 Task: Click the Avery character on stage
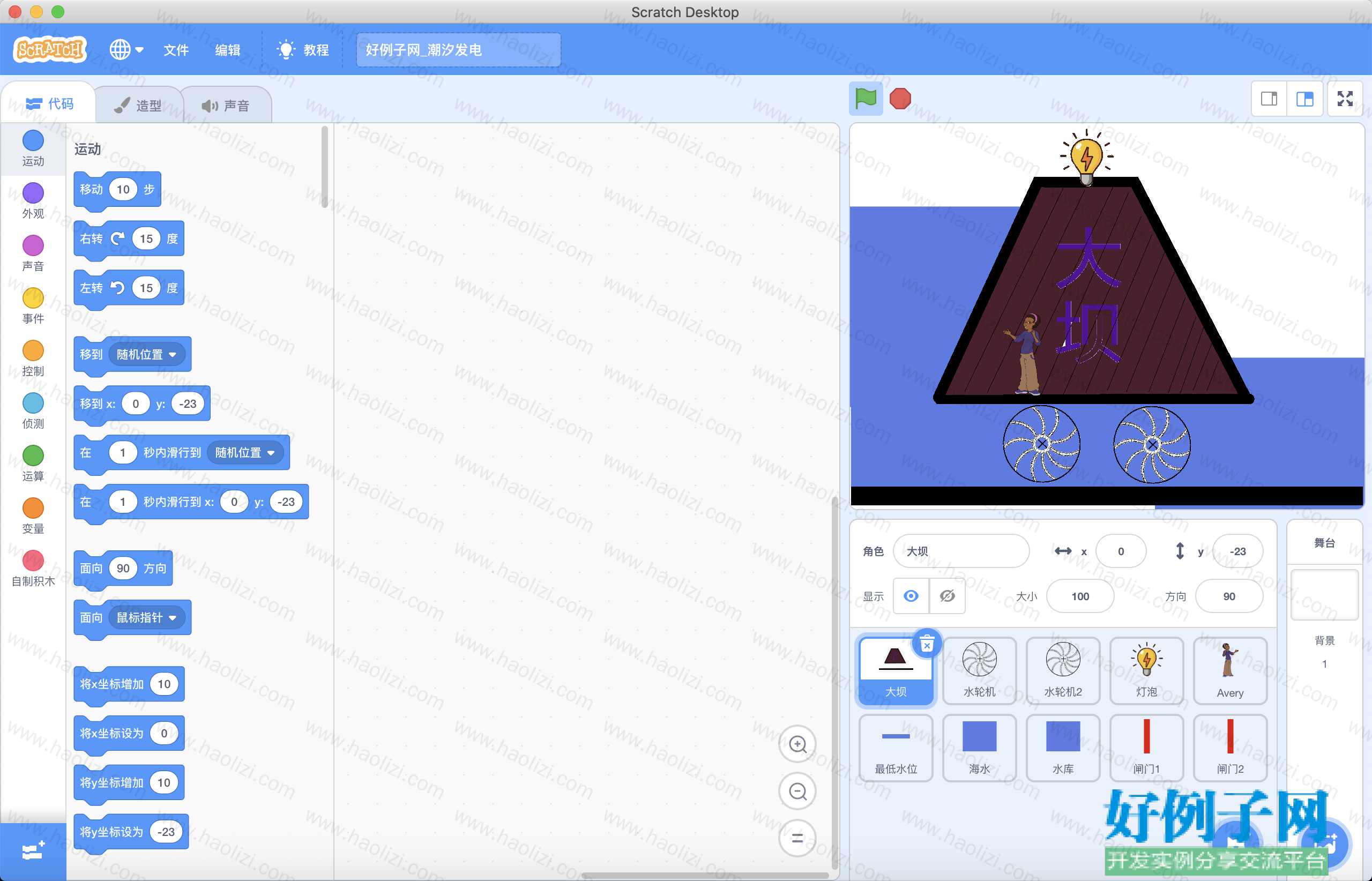pyautogui.click(x=1026, y=354)
